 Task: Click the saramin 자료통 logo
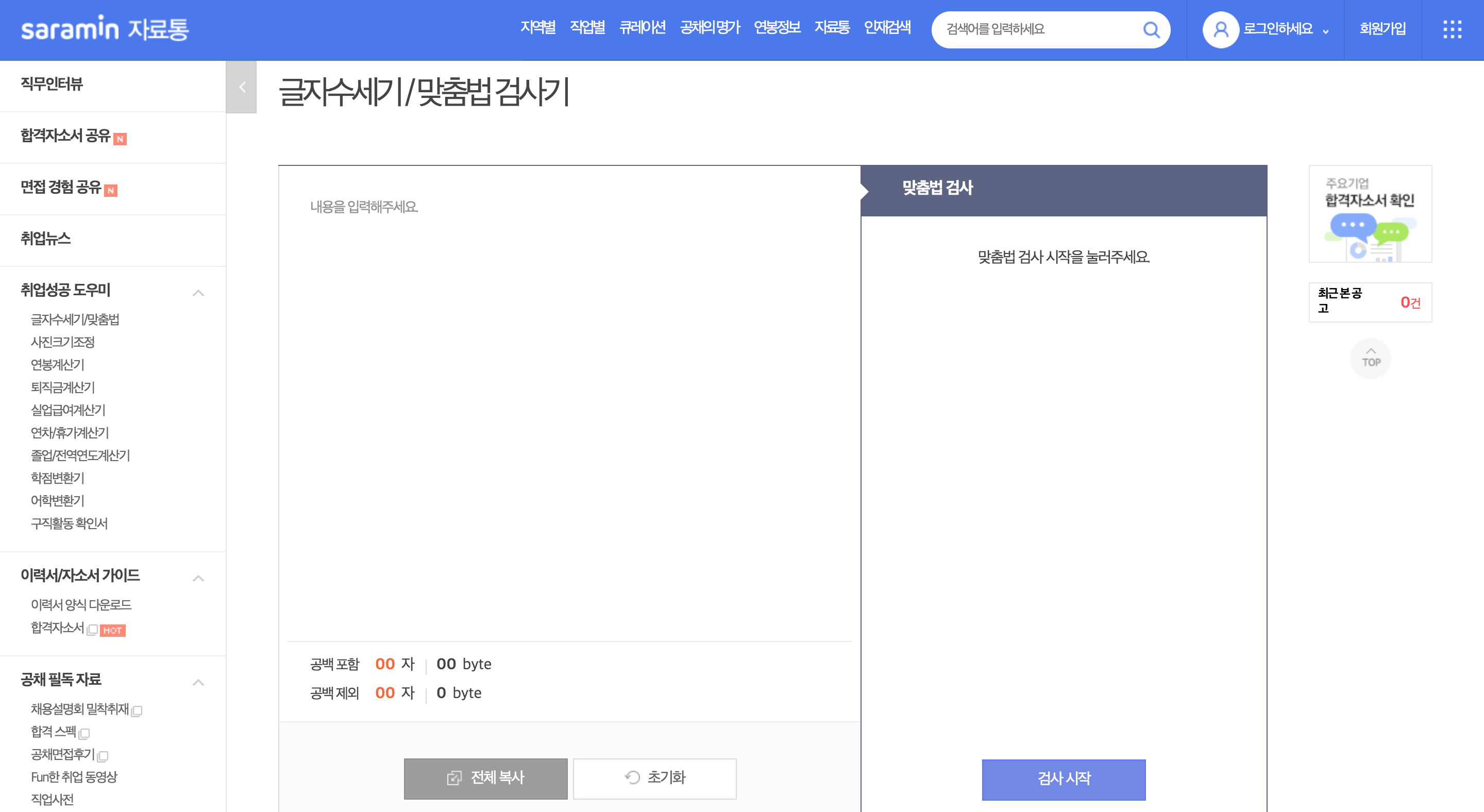105,29
